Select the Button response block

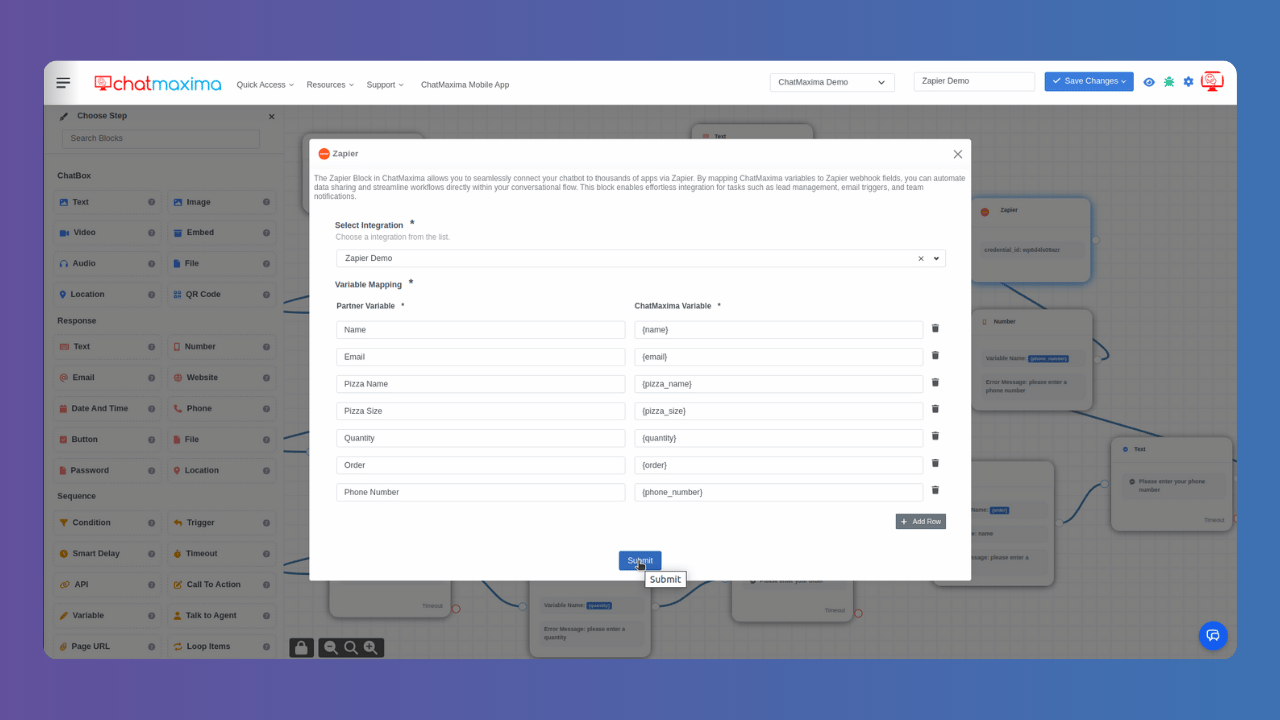(107, 439)
